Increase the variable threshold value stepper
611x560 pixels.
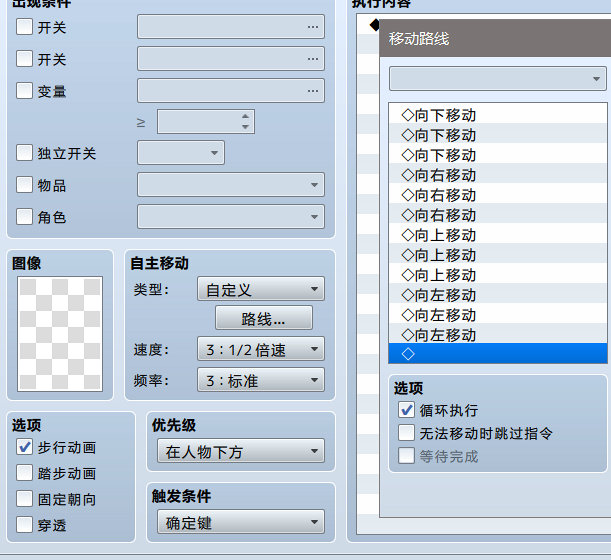point(245,116)
